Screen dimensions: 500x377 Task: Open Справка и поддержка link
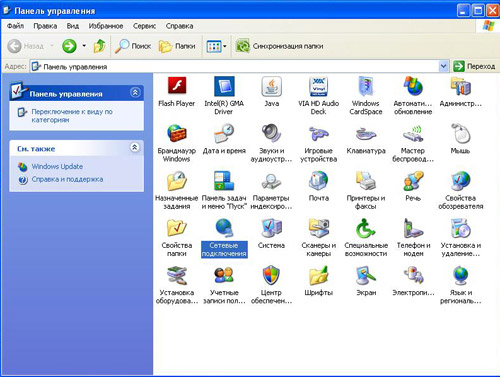(67, 179)
